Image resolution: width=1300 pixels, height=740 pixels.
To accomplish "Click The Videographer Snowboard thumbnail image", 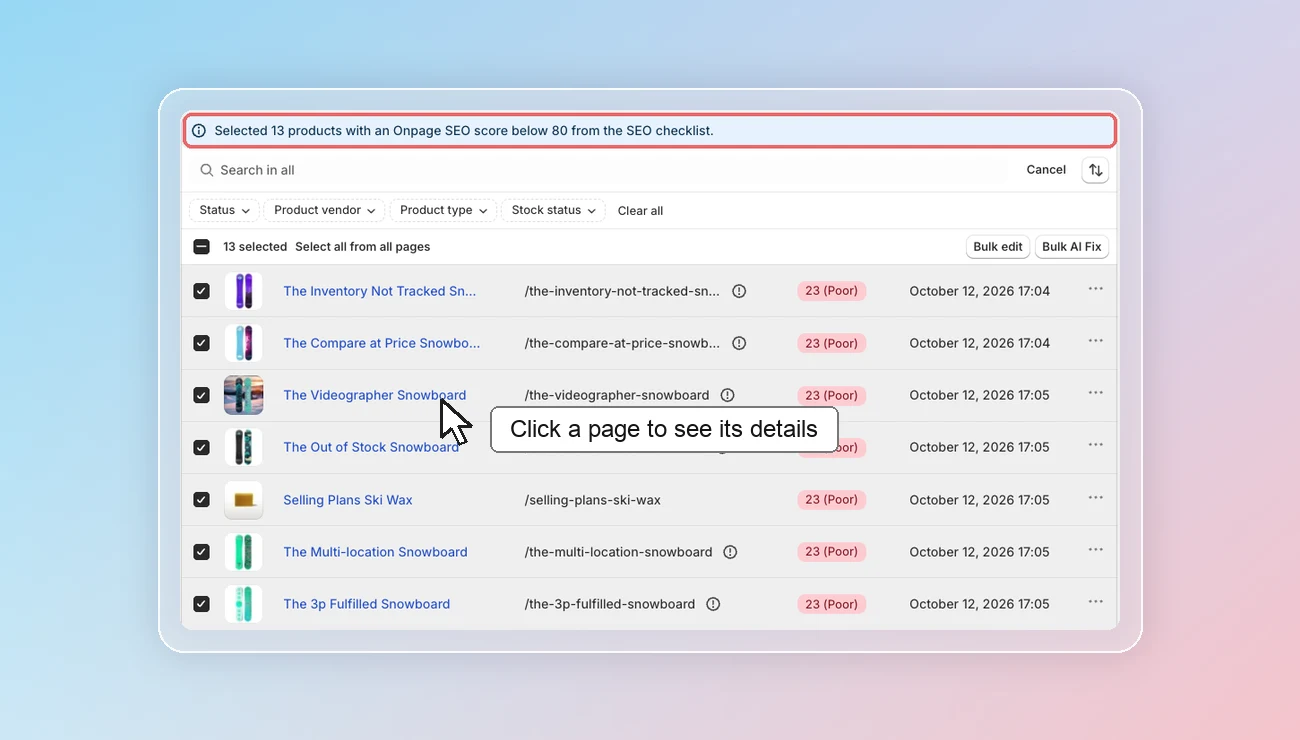I will 243,395.
